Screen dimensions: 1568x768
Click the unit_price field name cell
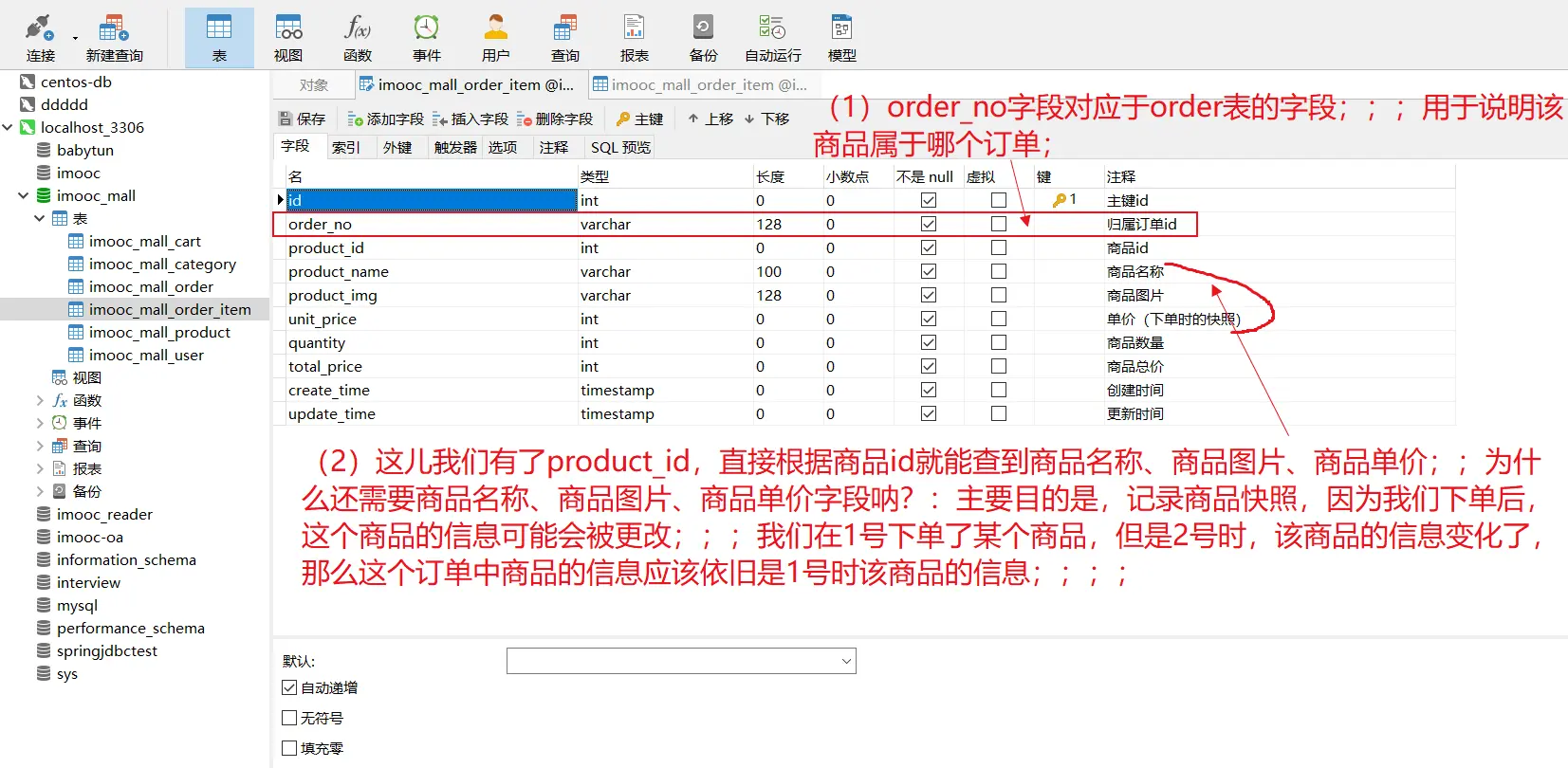[432, 319]
